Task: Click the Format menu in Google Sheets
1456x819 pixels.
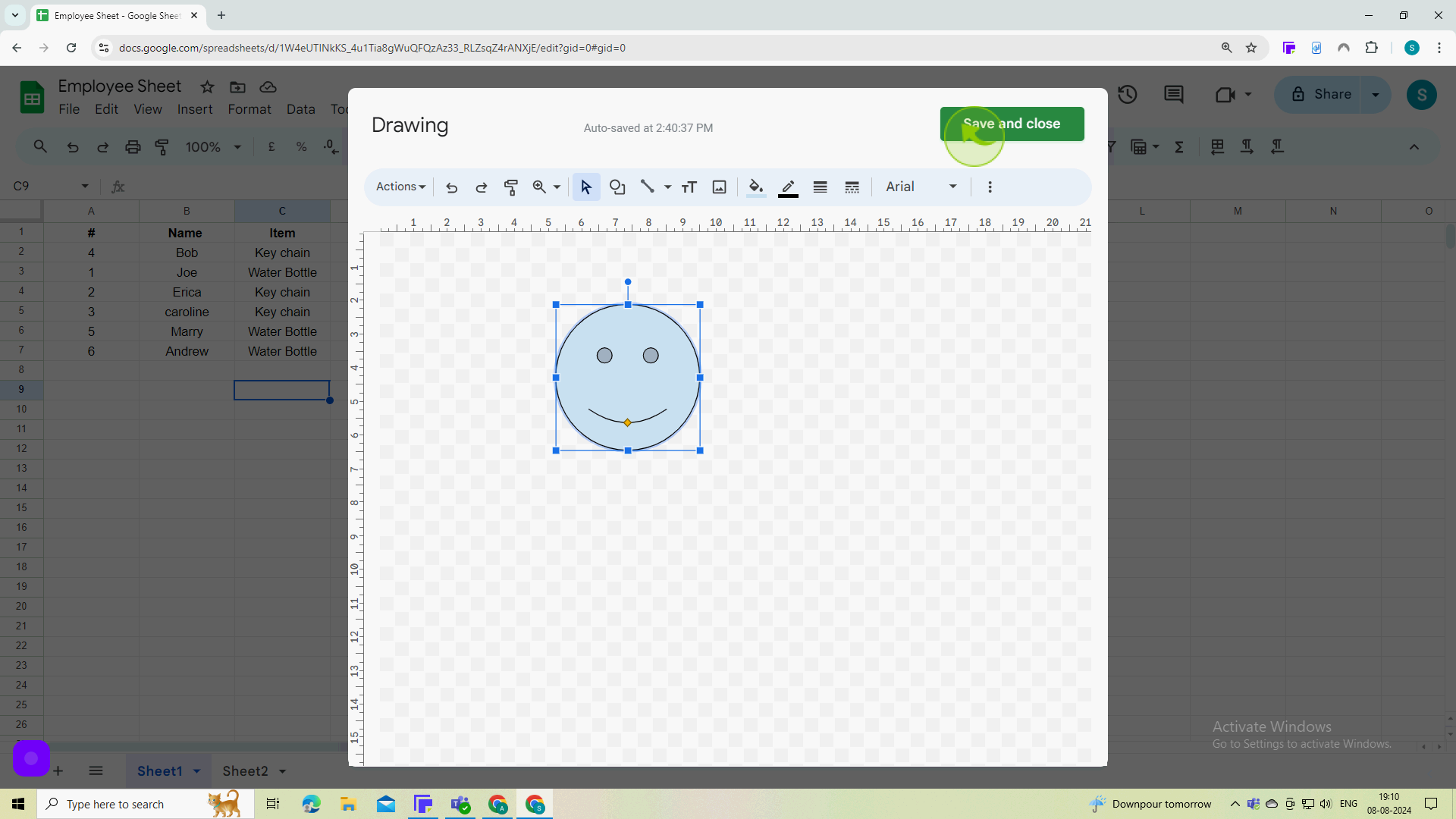Action: (248, 109)
